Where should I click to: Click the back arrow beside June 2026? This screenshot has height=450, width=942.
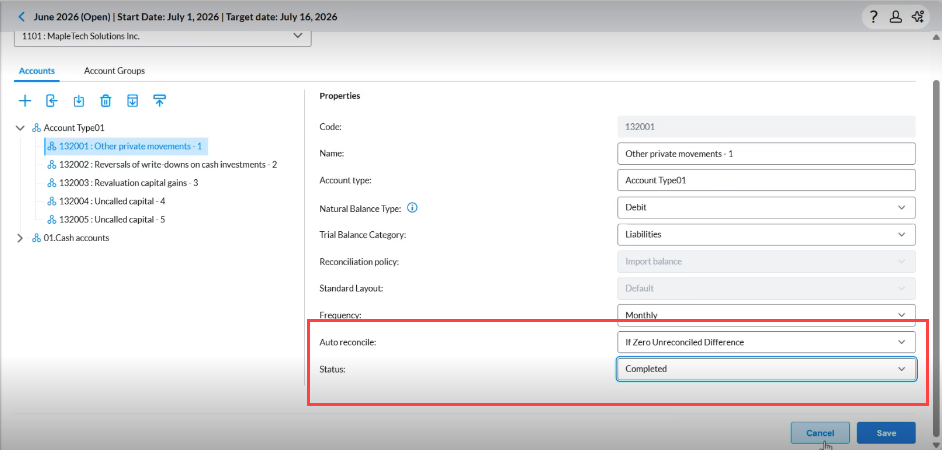(x=22, y=17)
